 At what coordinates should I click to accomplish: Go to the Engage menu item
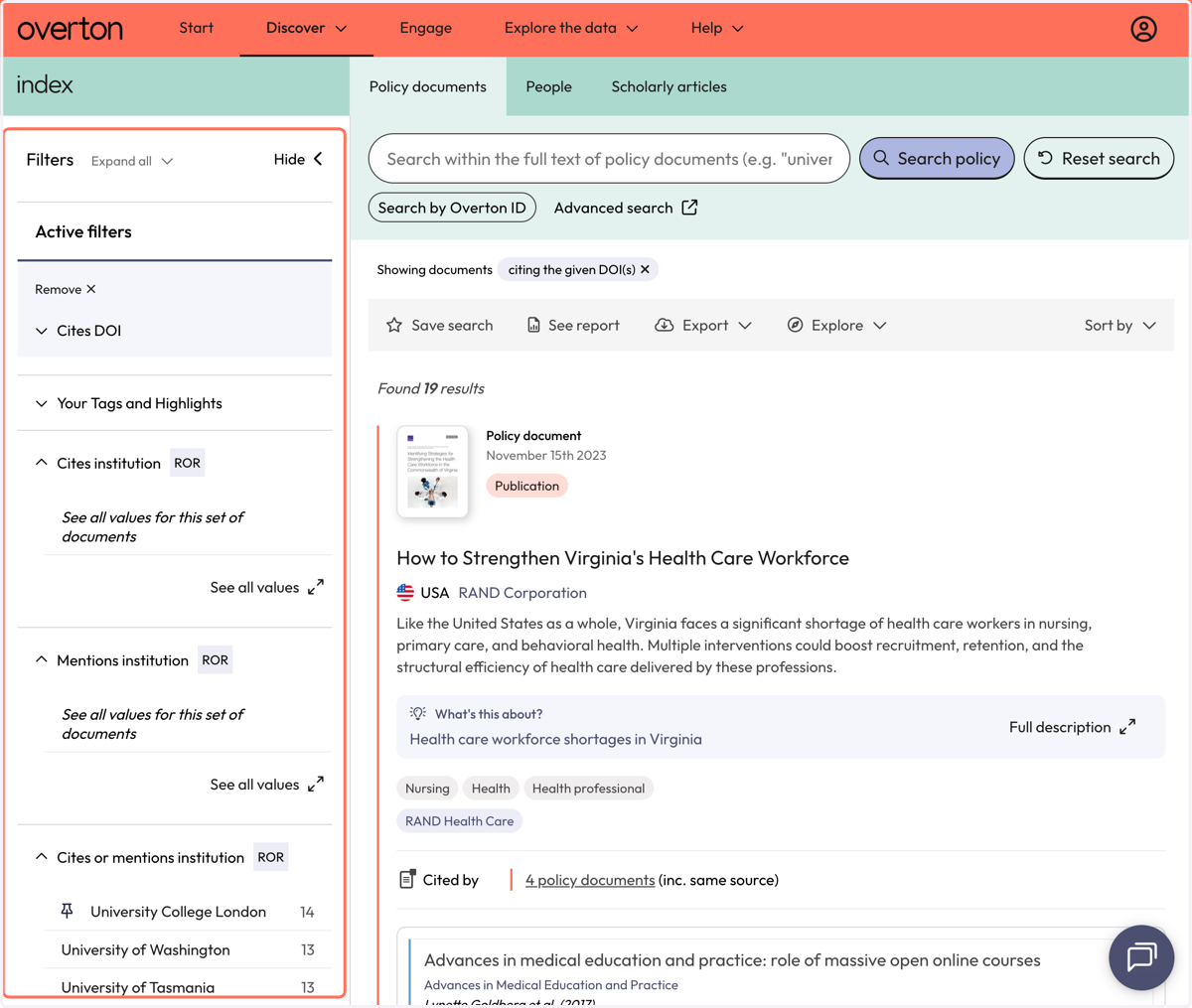click(x=425, y=28)
